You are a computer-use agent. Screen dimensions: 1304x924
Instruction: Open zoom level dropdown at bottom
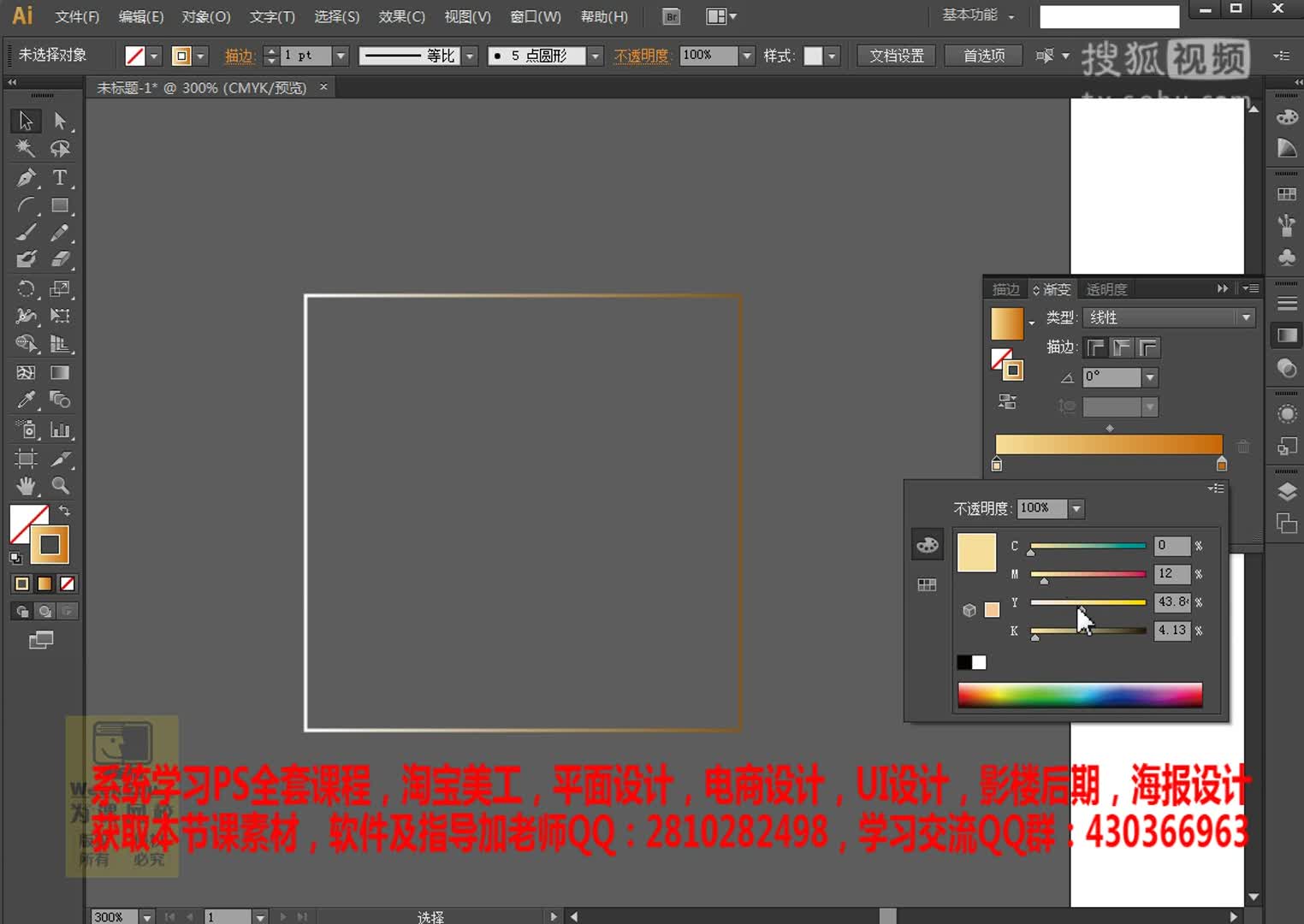[x=146, y=917]
